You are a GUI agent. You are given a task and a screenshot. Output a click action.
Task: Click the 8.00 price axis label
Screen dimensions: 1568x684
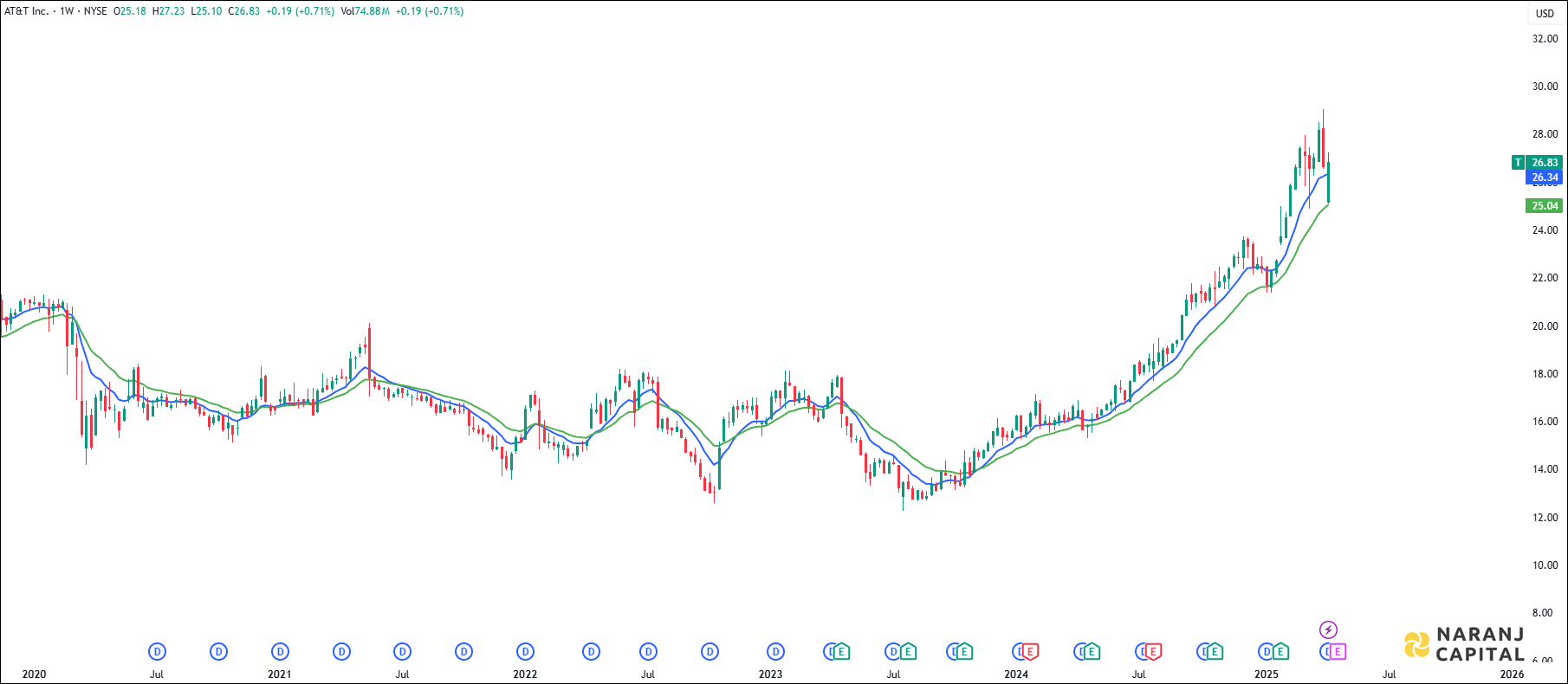(x=1543, y=612)
